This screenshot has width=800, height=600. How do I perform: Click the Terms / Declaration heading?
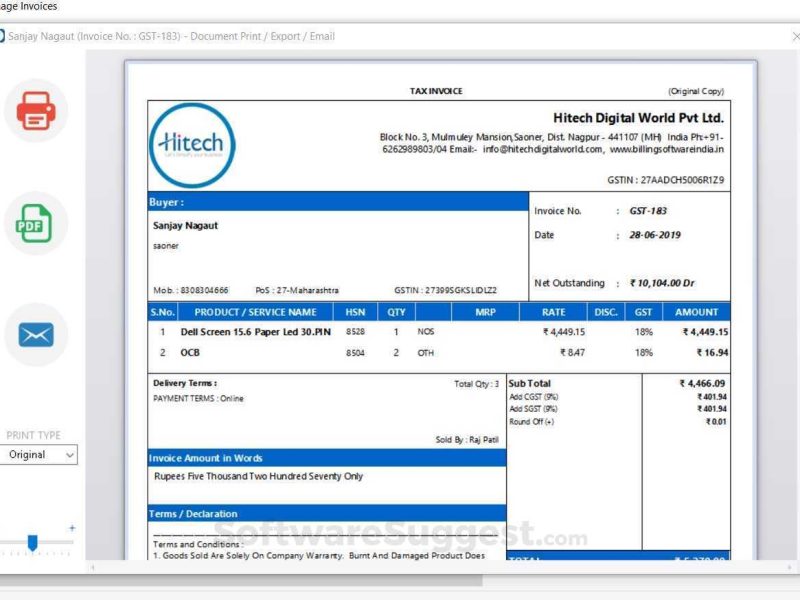coord(193,514)
